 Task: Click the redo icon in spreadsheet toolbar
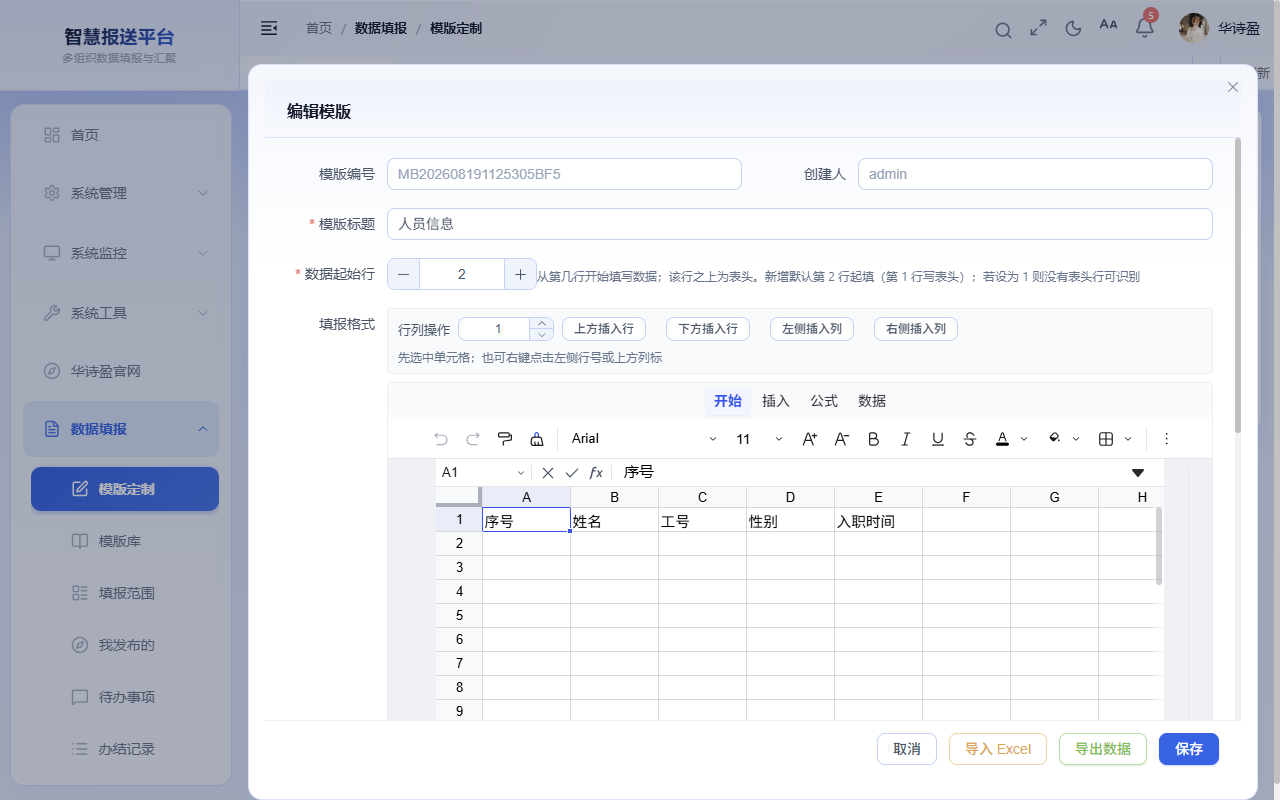(x=473, y=439)
